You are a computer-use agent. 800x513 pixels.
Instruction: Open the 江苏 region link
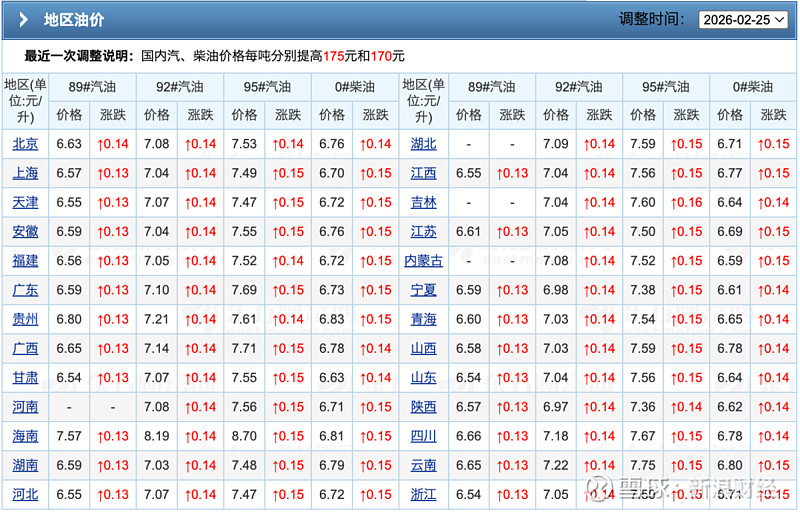pos(423,231)
